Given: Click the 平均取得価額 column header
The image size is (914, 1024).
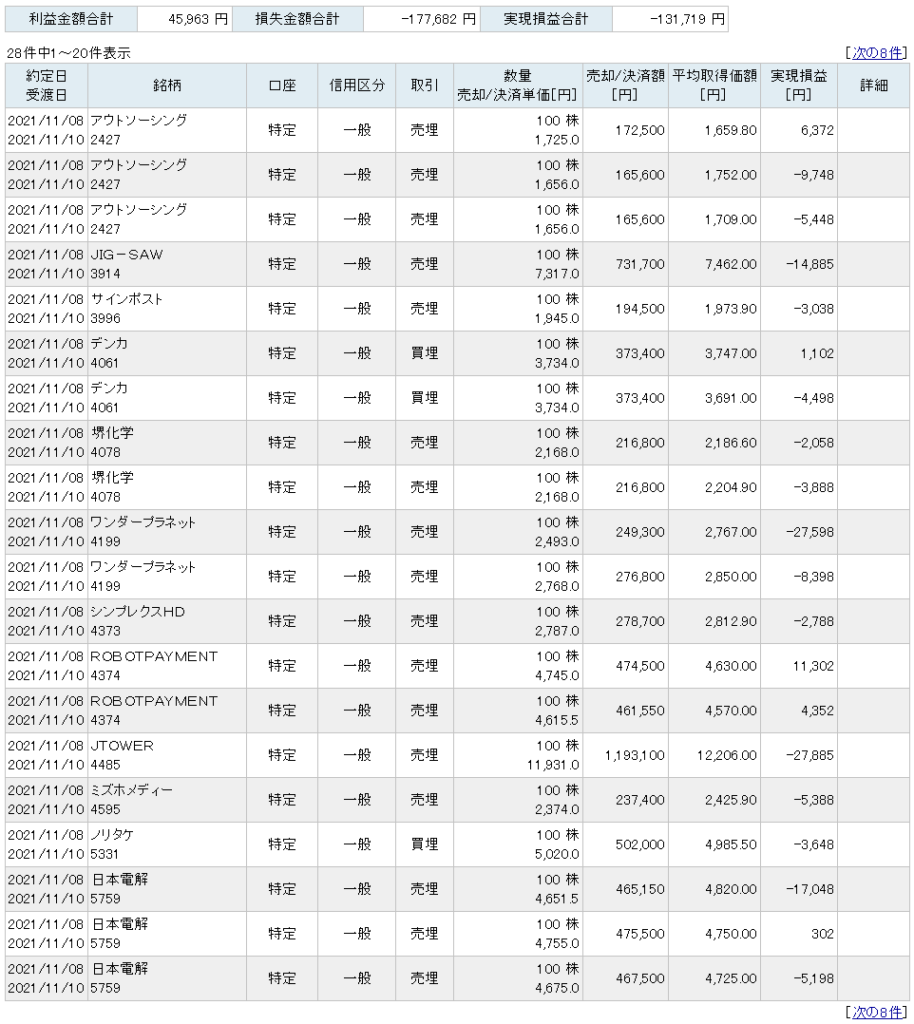Looking at the screenshot, I should point(714,86).
